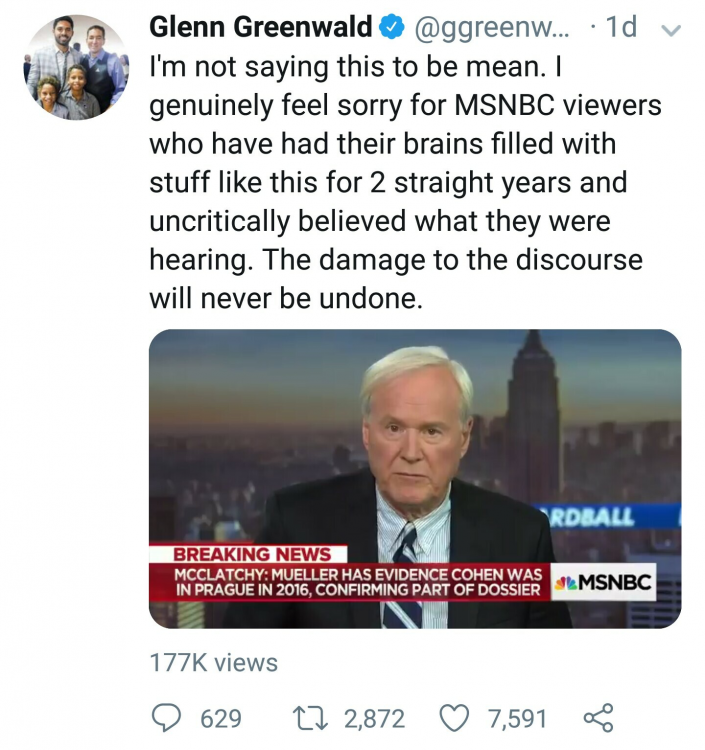Click the 177K views label
The height and width of the screenshot is (750, 705).
(213, 662)
